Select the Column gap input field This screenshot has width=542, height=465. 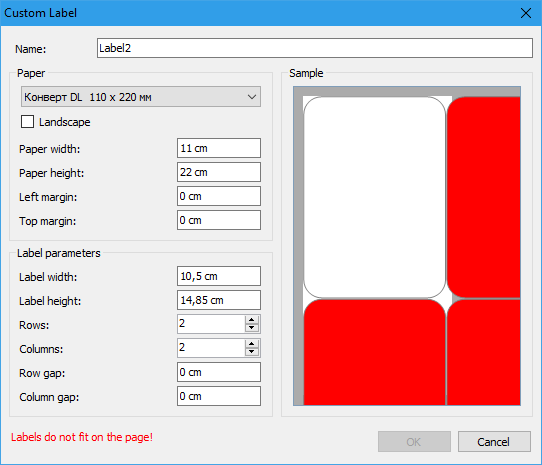[219, 396]
